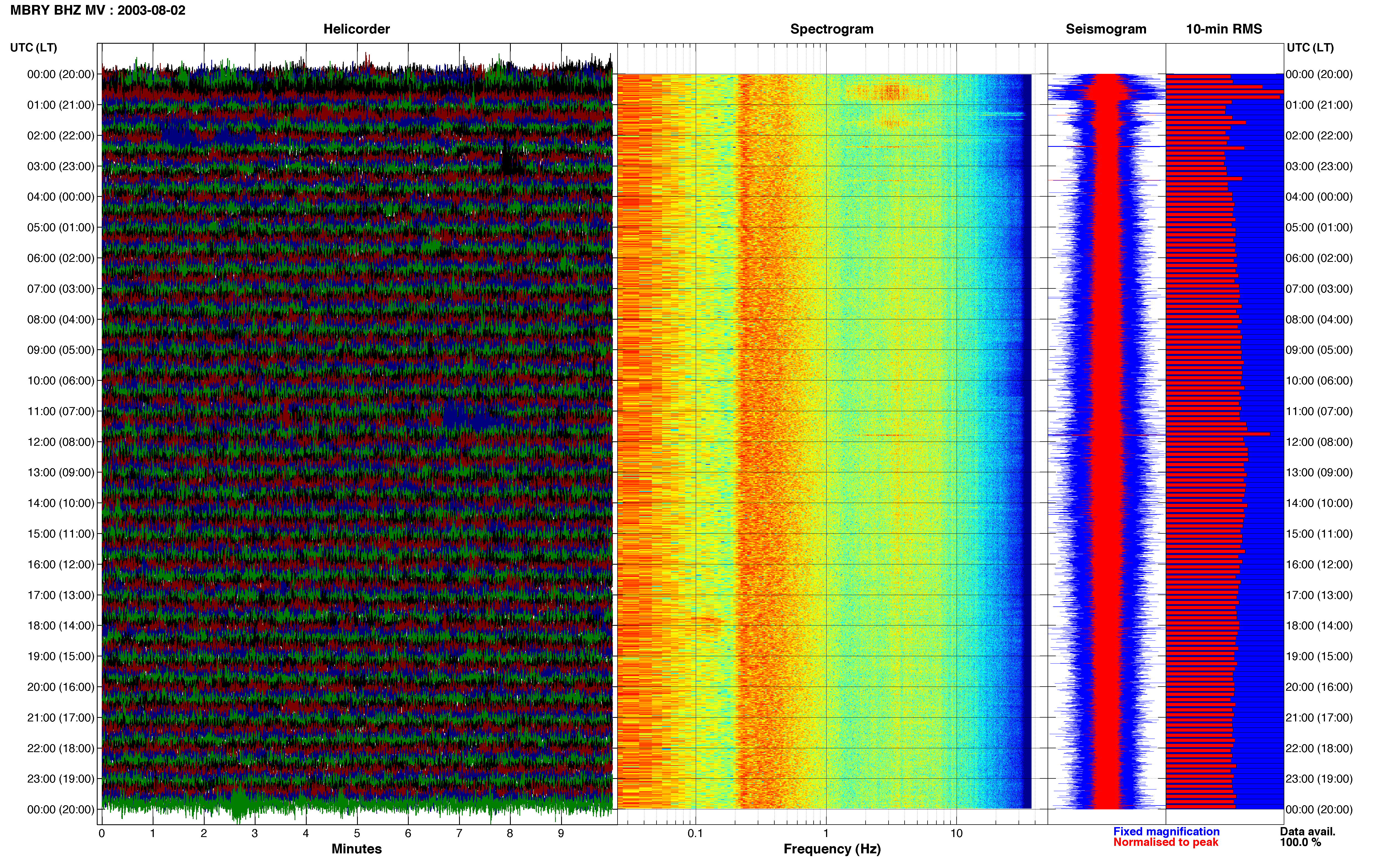Click the left 18:00 (14:00) time label
Viewport: 1388px width, 868px height.
[x=61, y=625]
